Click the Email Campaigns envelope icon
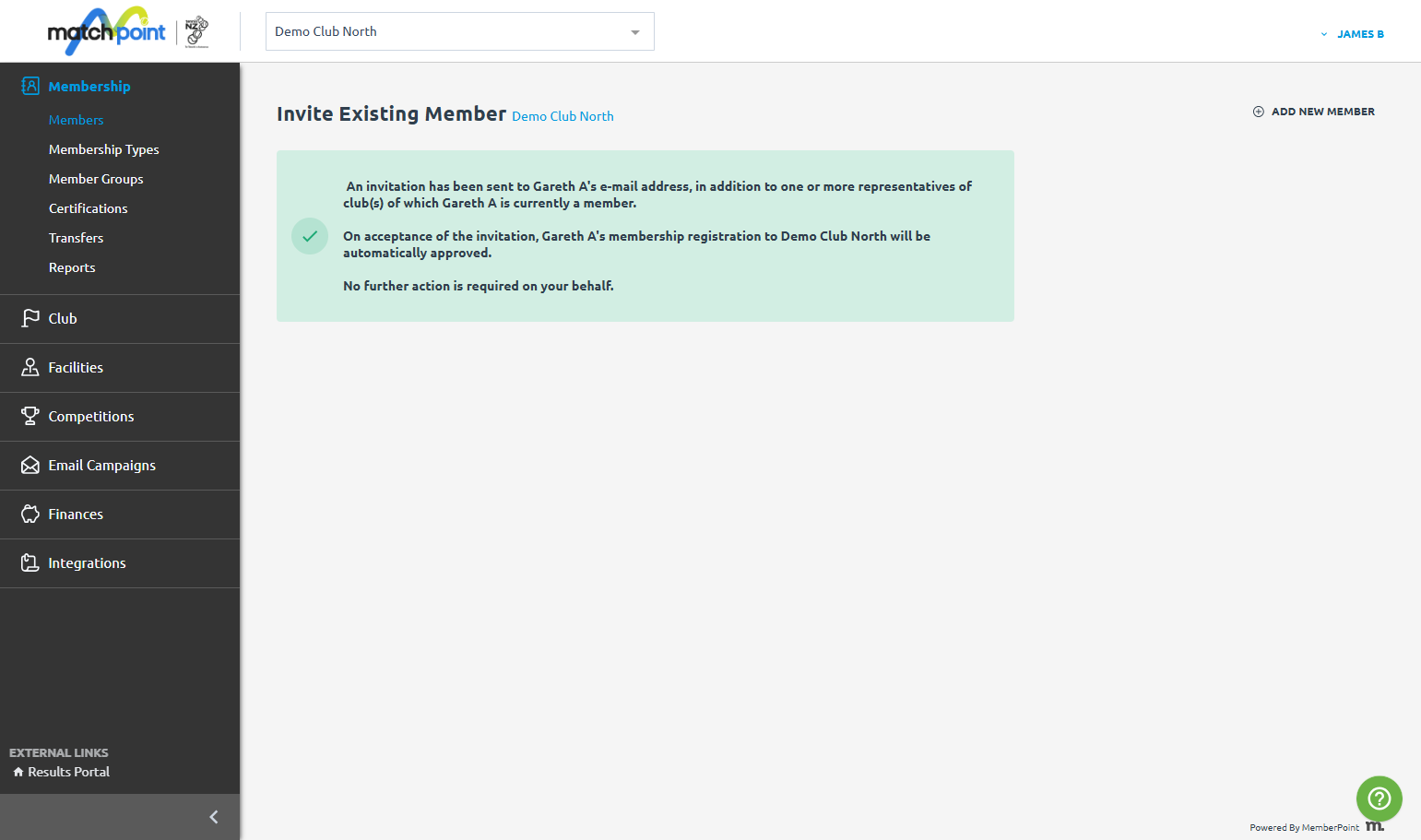The width and height of the screenshot is (1421, 840). pos(30,465)
